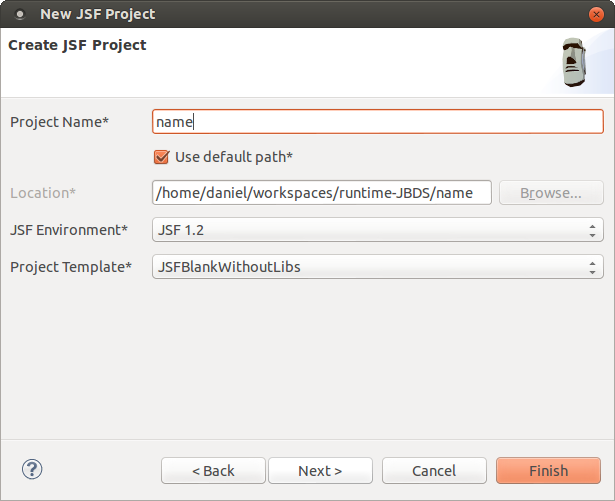Open the Project Template combo box
Viewport: 615px width, 501px height.
[377, 267]
